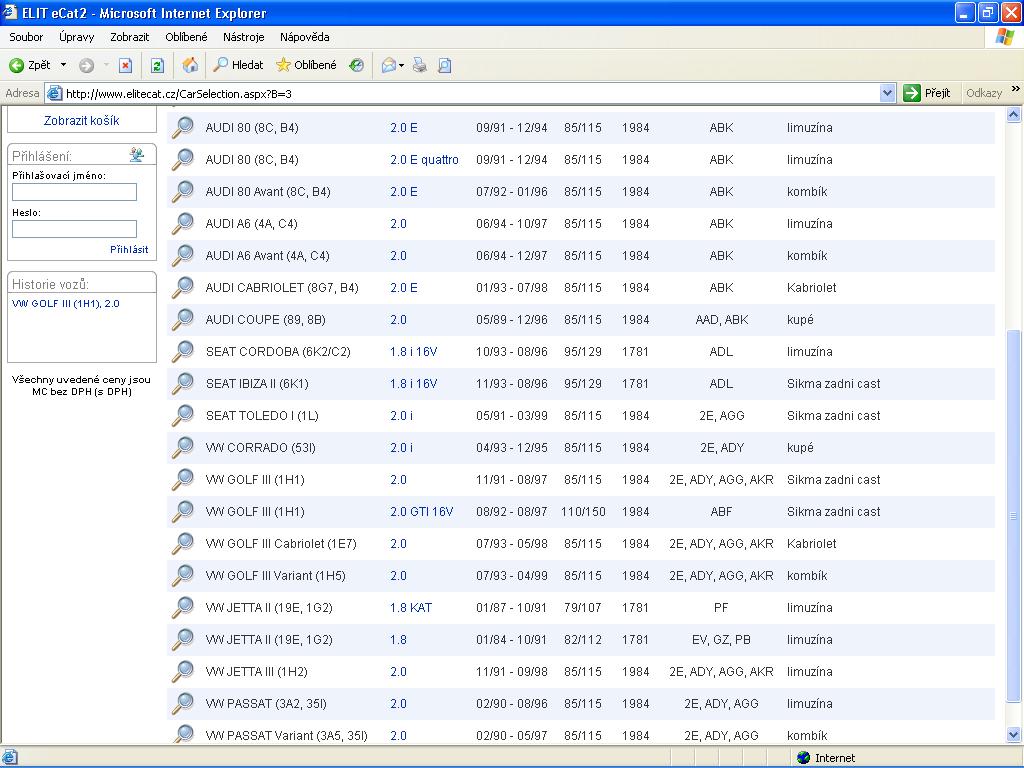Select 2.0 E link for AUDI 80 first row
This screenshot has width=1024, height=768.
point(404,127)
